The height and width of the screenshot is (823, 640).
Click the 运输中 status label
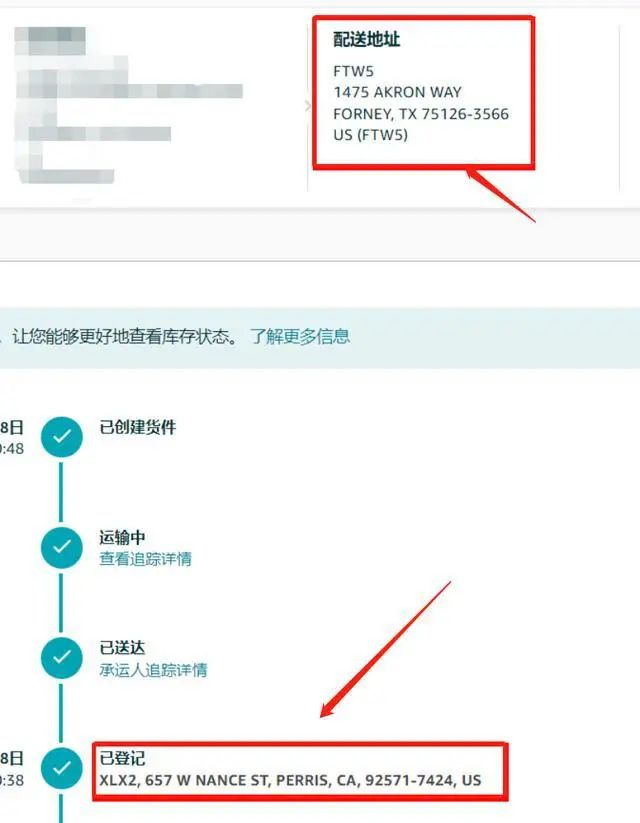[x=122, y=537]
